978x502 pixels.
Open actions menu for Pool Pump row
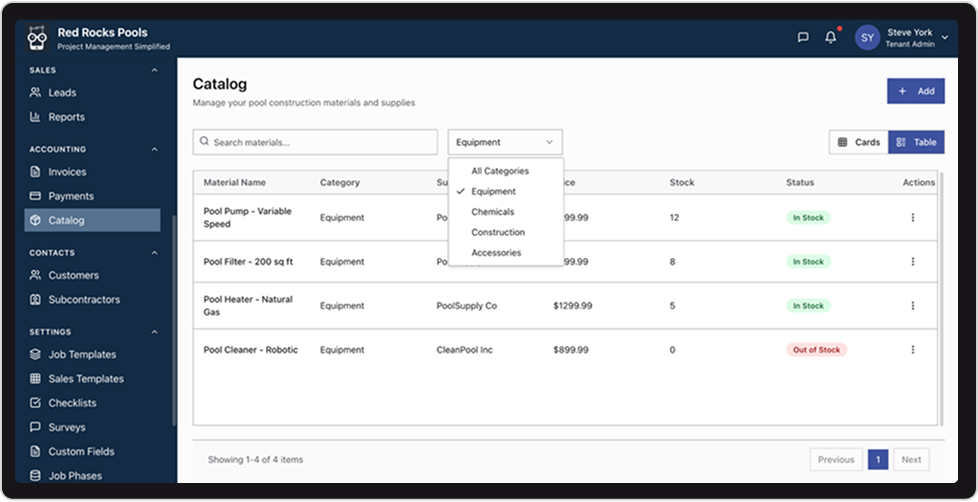(x=912, y=218)
